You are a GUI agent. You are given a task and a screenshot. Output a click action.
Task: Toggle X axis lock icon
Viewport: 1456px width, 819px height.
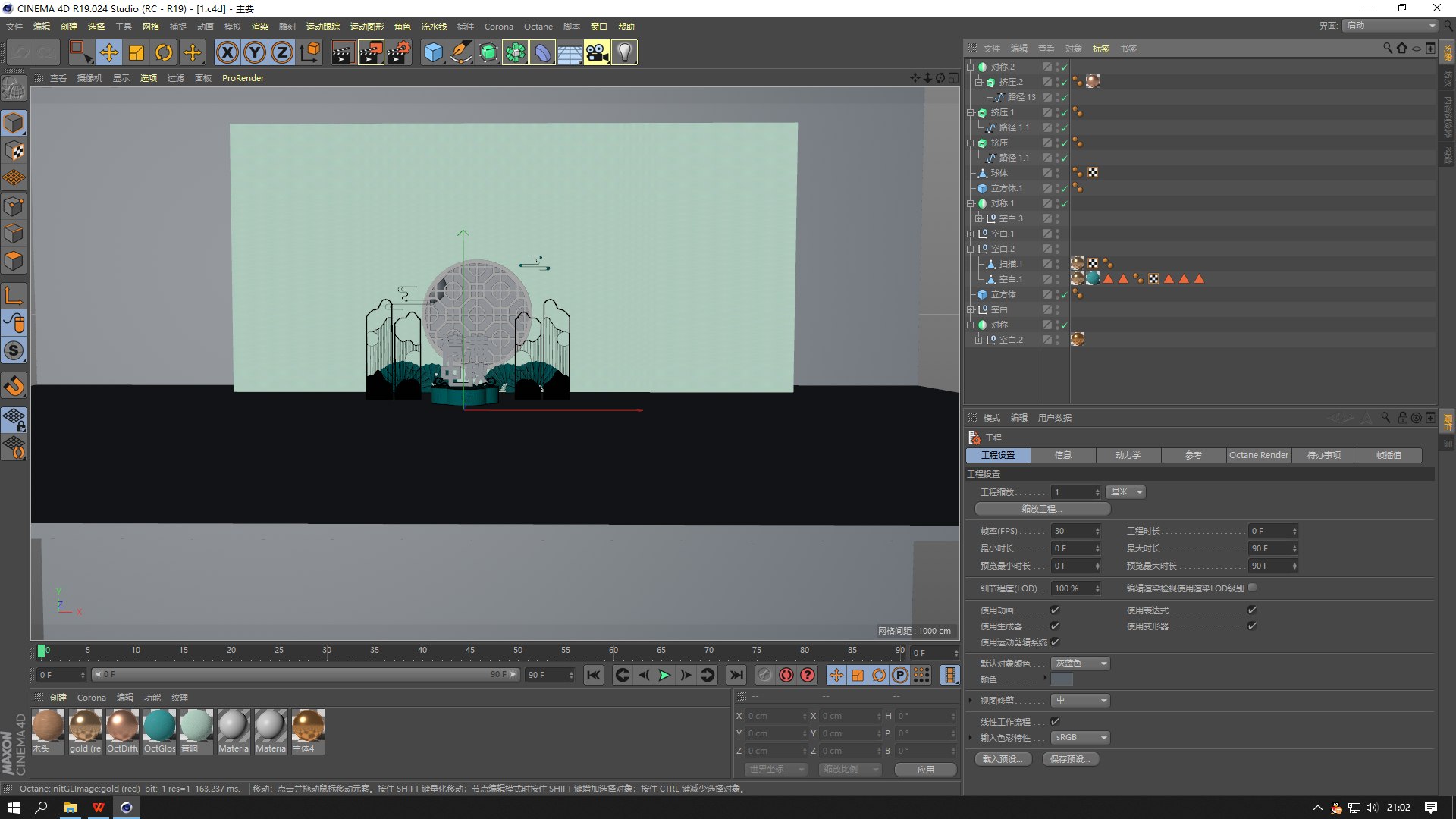click(227, 52)
